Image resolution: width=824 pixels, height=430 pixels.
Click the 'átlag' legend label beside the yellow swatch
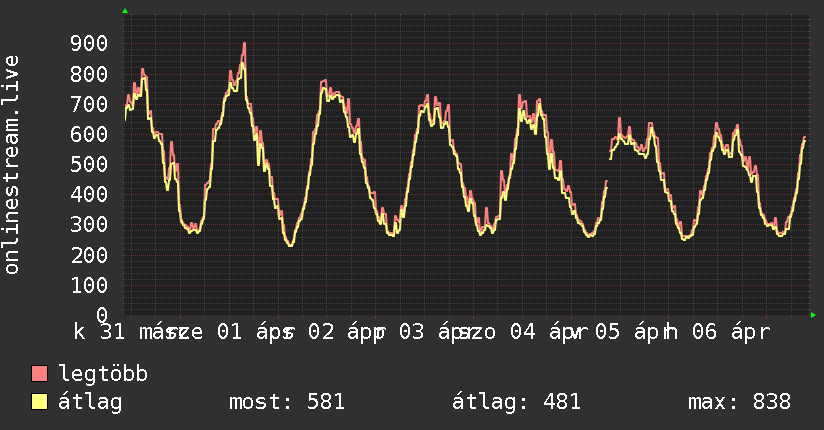[90, 402]
